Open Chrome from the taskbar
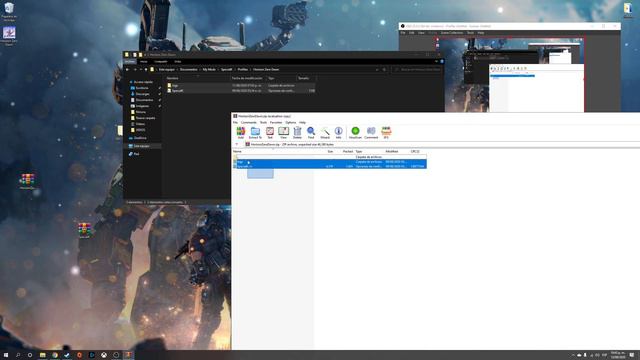The height and width of the screenshot is (360, 640). pos(55,355)
